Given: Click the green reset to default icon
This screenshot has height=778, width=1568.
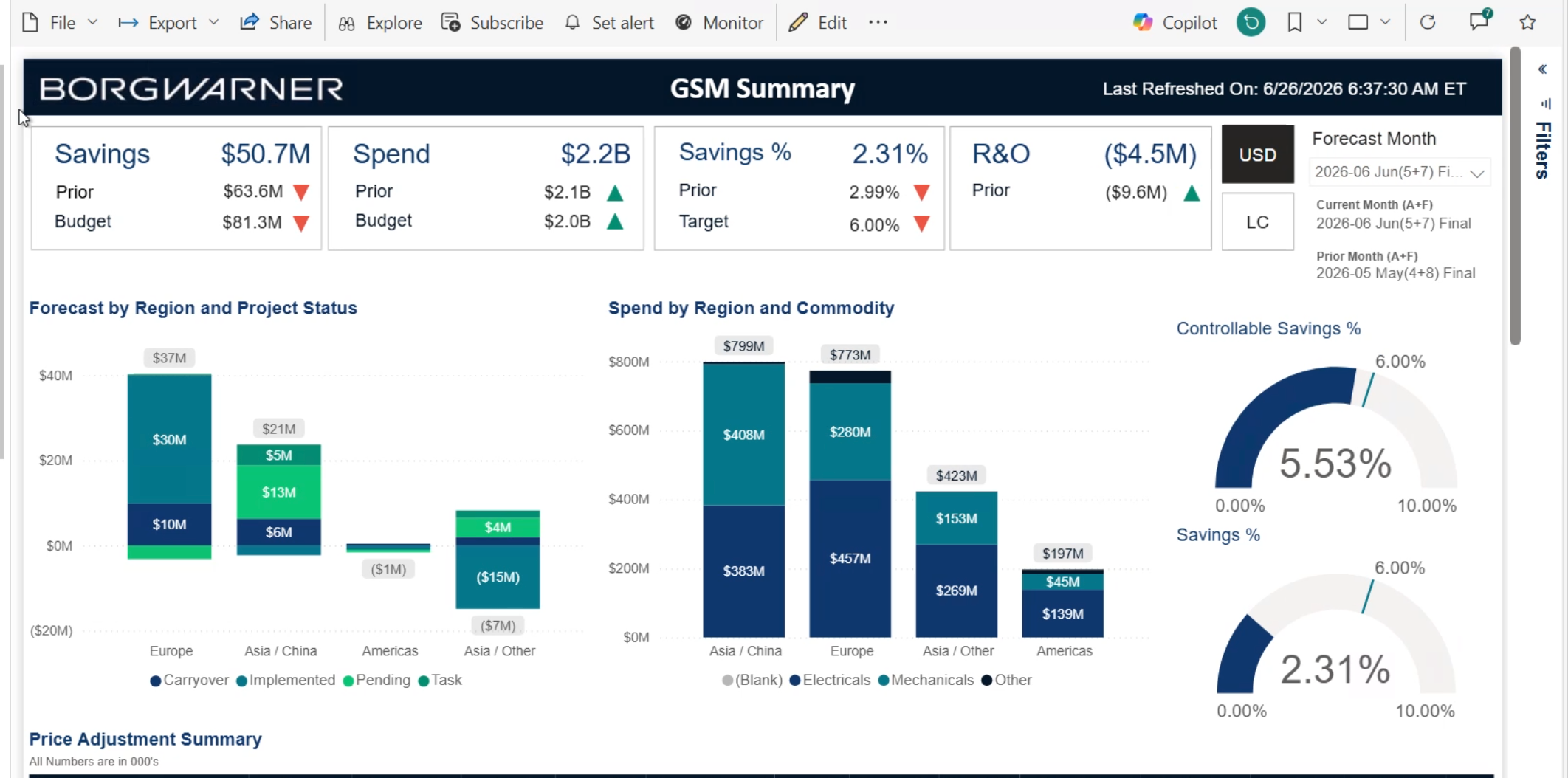Looking at the screenshot, I should (x=1251, y=23).
